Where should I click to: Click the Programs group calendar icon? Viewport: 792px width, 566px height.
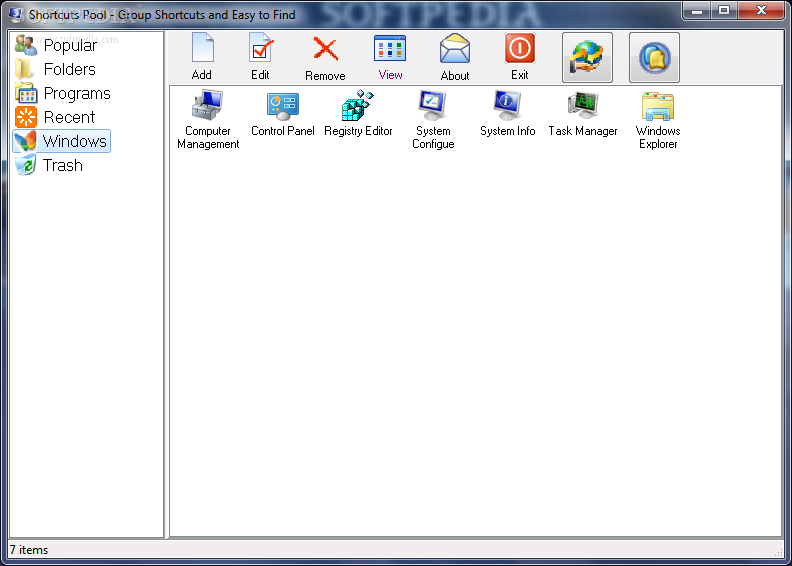[26, 93]
